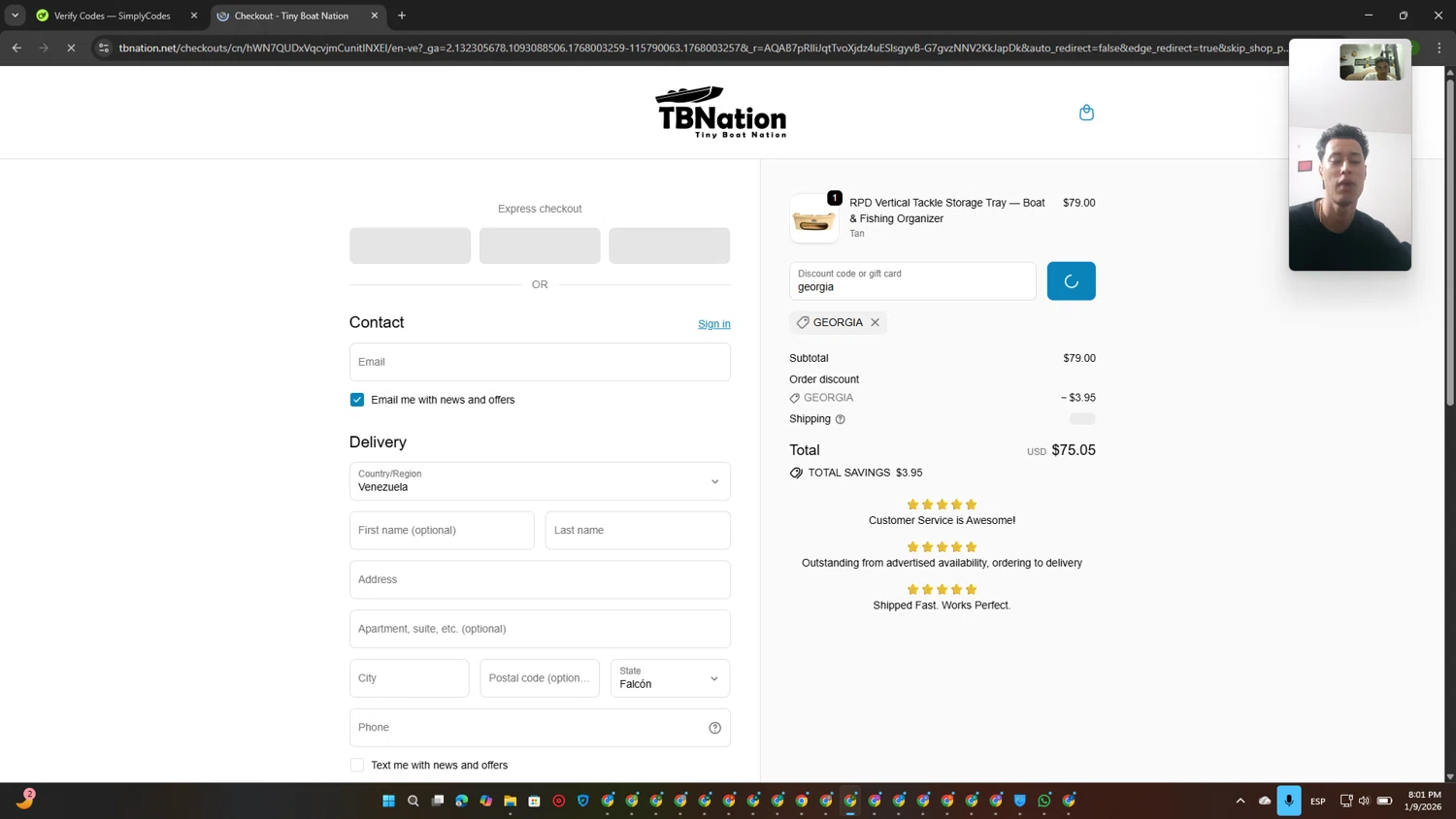Open the shopping cart bag icon
This screenshot has height=819, width=1456.
tap(1086, 113)
